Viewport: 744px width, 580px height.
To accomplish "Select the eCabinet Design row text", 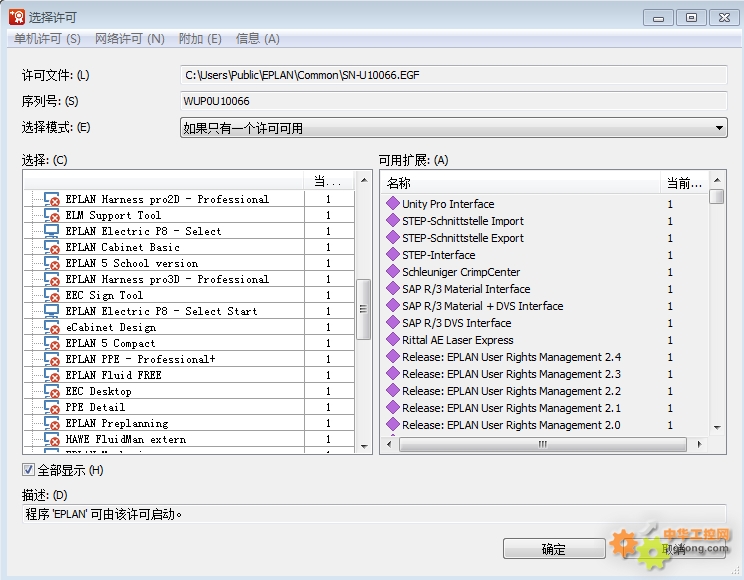I will tap(111, 327).
